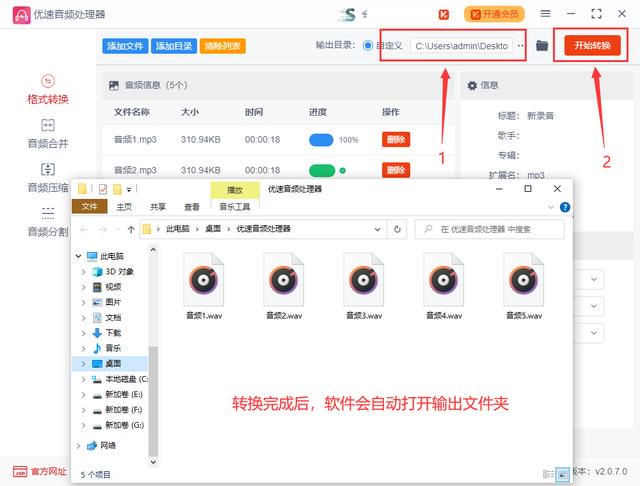Select the 音频2.wav file

click(x=284, y=286)
